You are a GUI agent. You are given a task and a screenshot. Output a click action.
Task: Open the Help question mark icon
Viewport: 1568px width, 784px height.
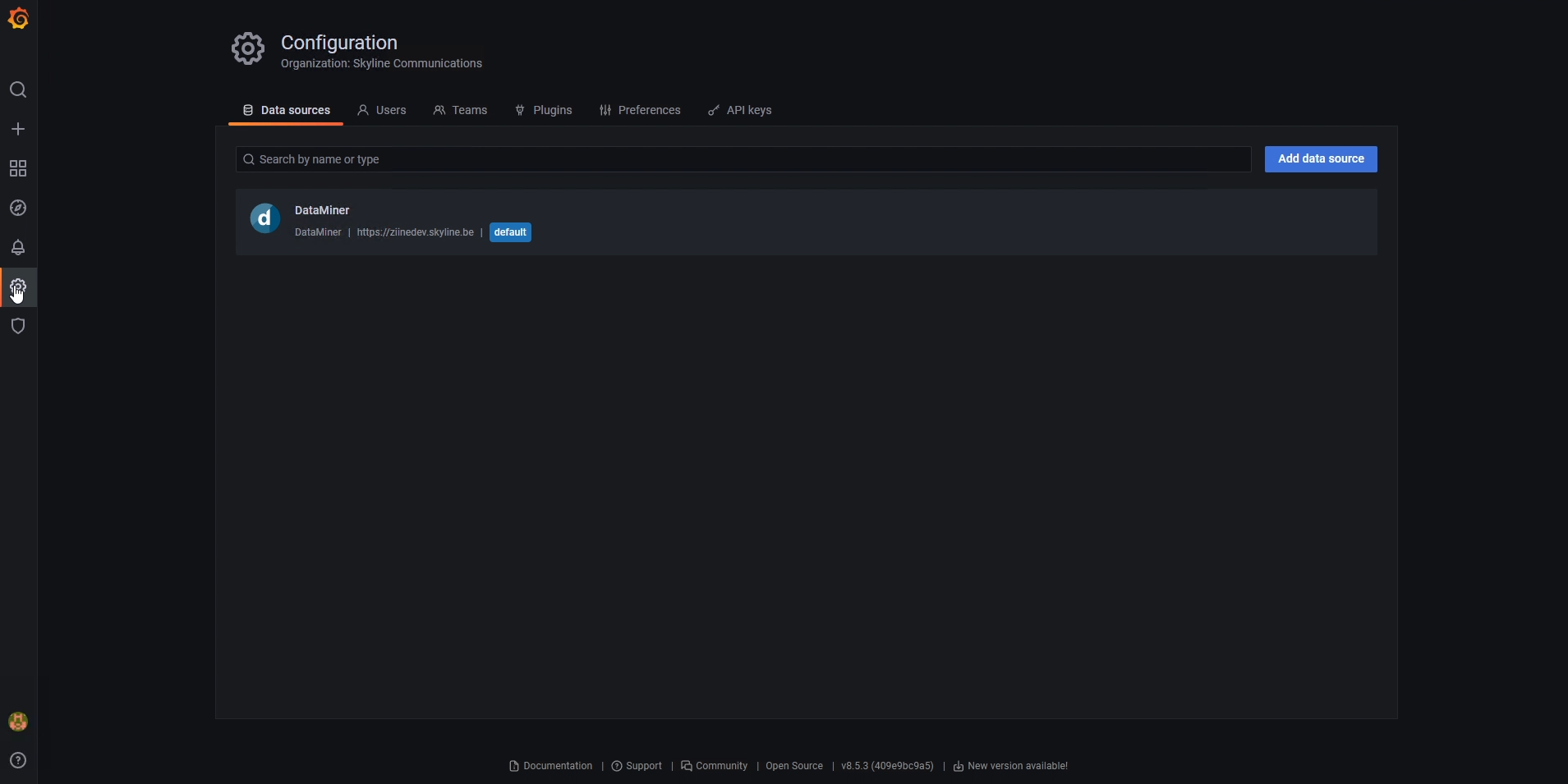click(18, 760)
